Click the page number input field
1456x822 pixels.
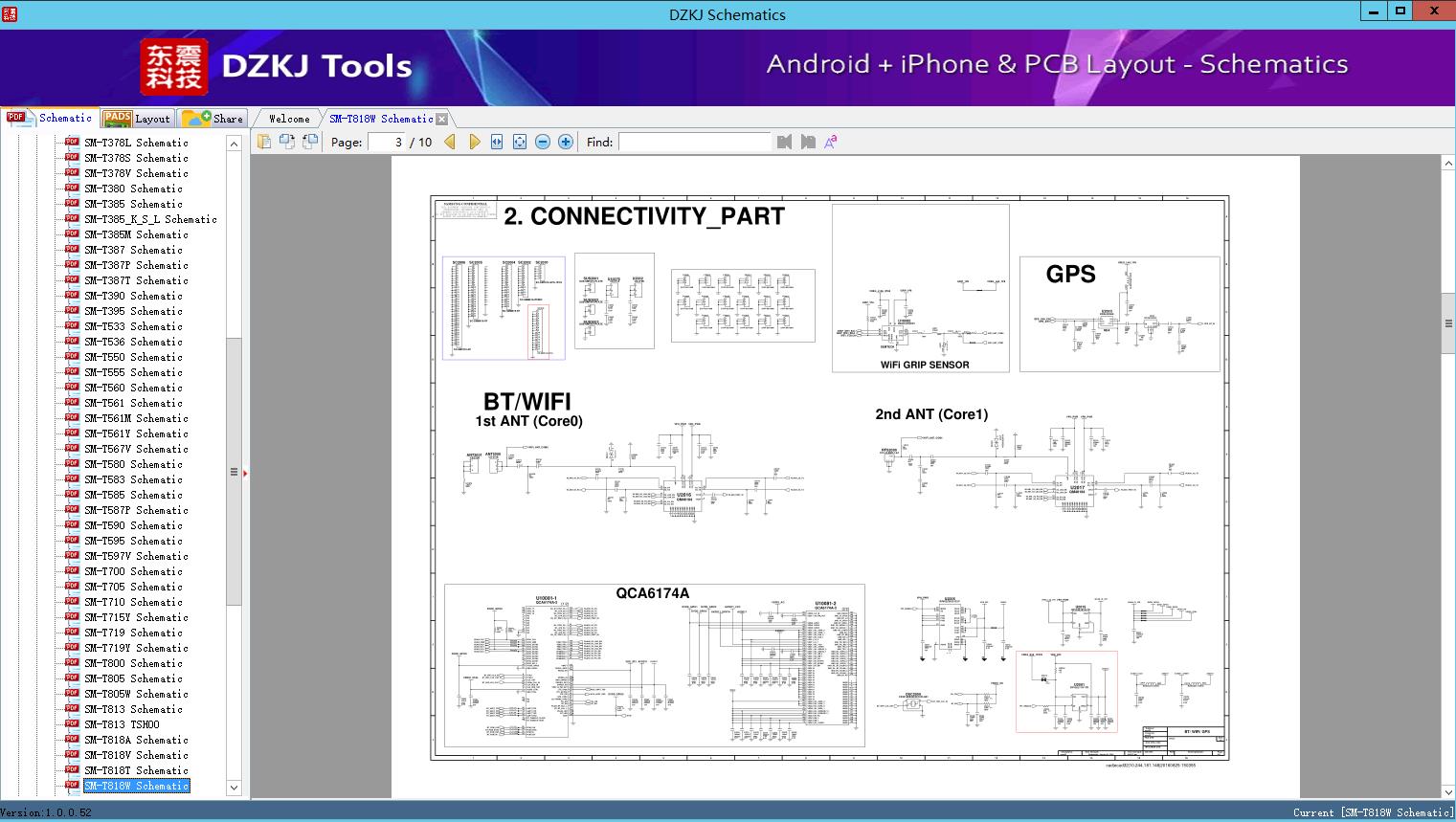(x=386, y=142)
